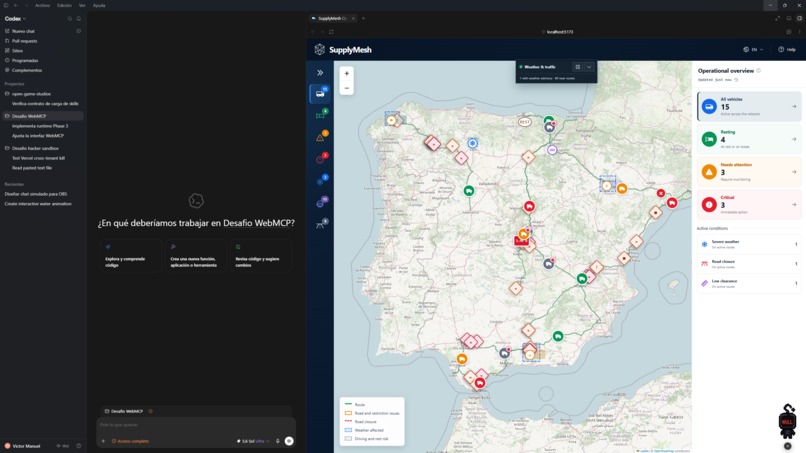Open the 'Implementa runtime Phase 3' chat

pyautogui.click(x=43, y=125)
